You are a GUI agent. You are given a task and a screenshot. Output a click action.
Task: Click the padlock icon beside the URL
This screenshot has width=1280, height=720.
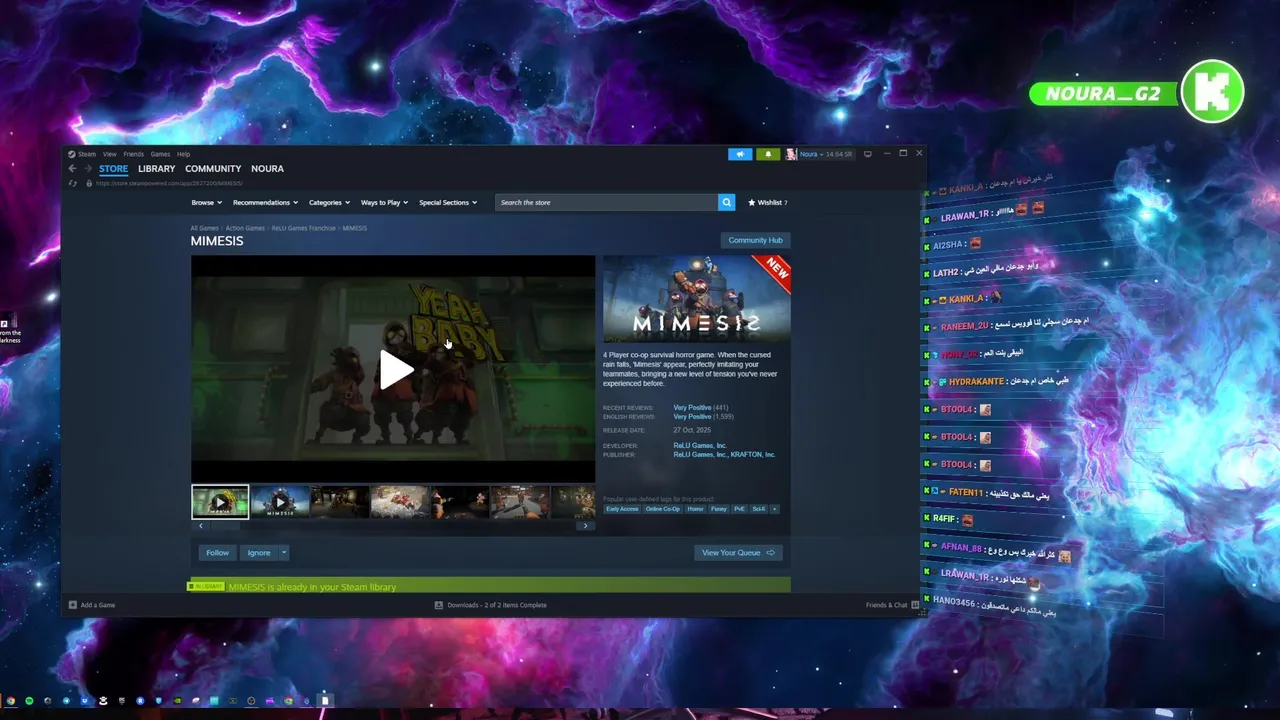pos(89,183)
